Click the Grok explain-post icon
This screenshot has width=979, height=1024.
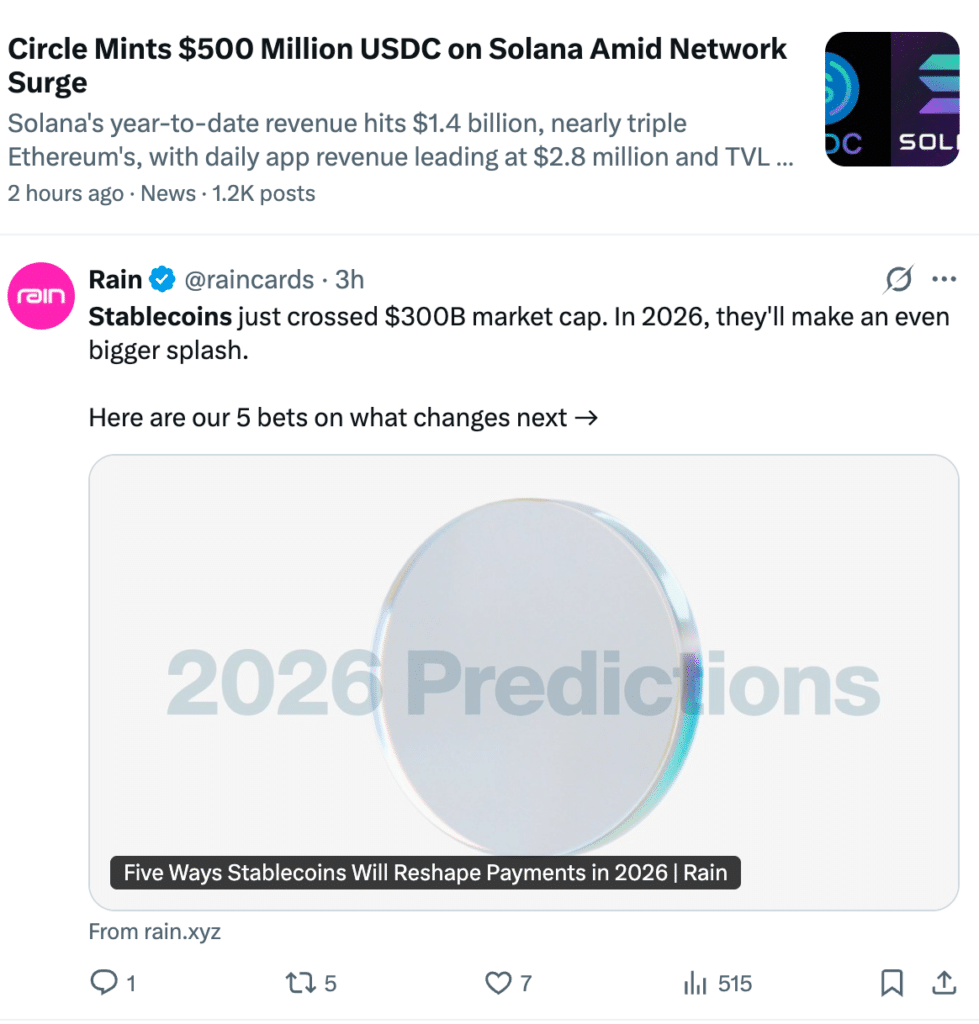click(x=899, y=280)
